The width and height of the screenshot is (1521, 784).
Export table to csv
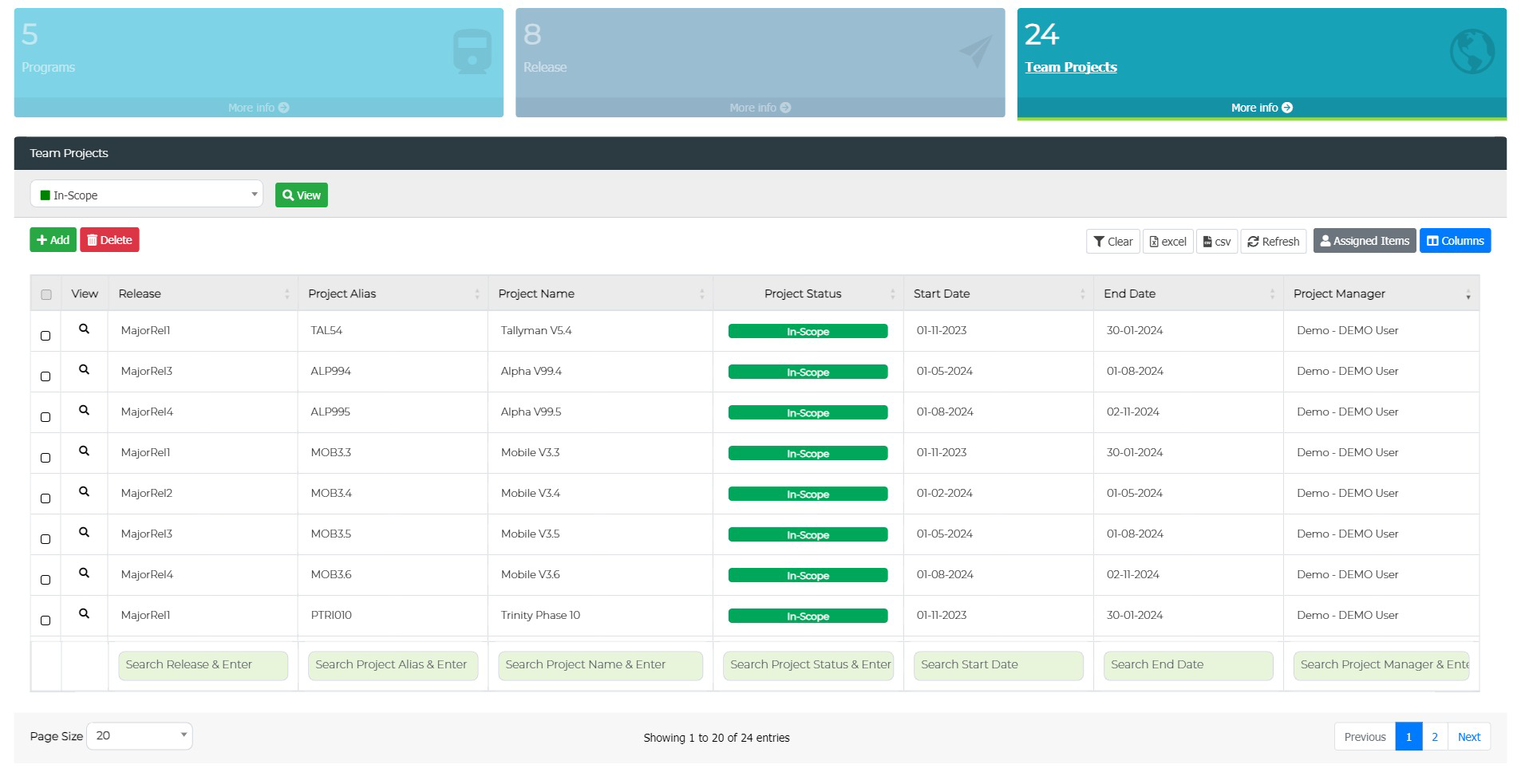[1217, 241]
